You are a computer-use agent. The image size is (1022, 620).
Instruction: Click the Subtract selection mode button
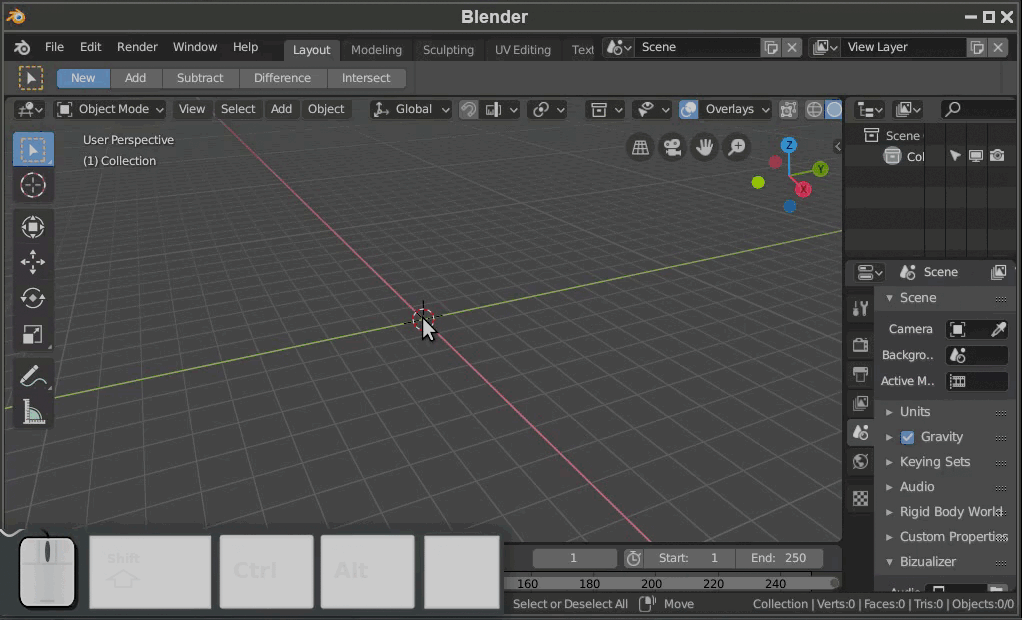coord(200,78)
